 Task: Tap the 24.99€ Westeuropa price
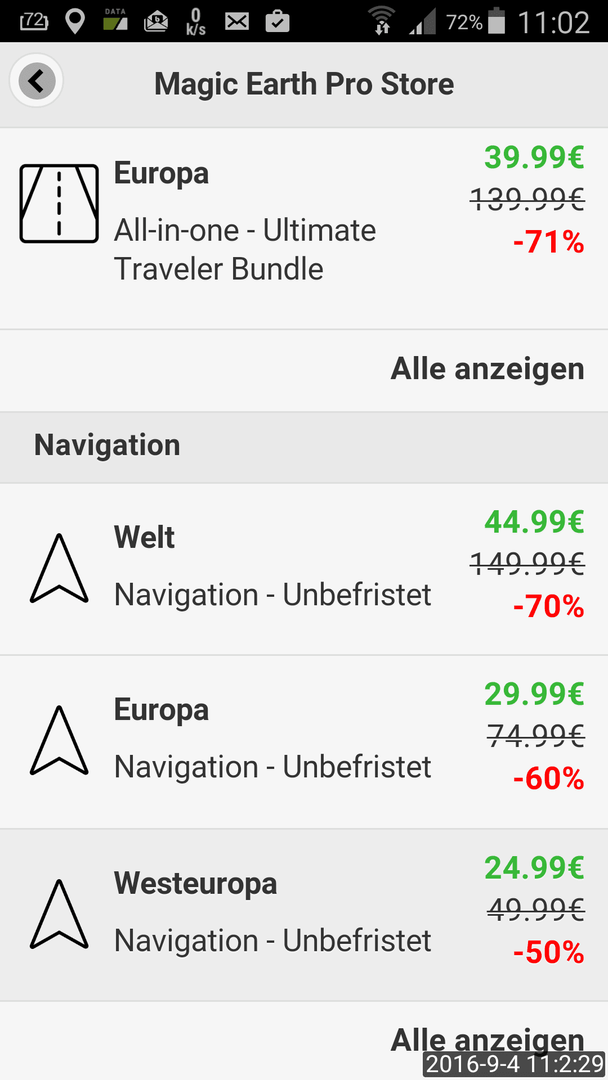[534, 867]
